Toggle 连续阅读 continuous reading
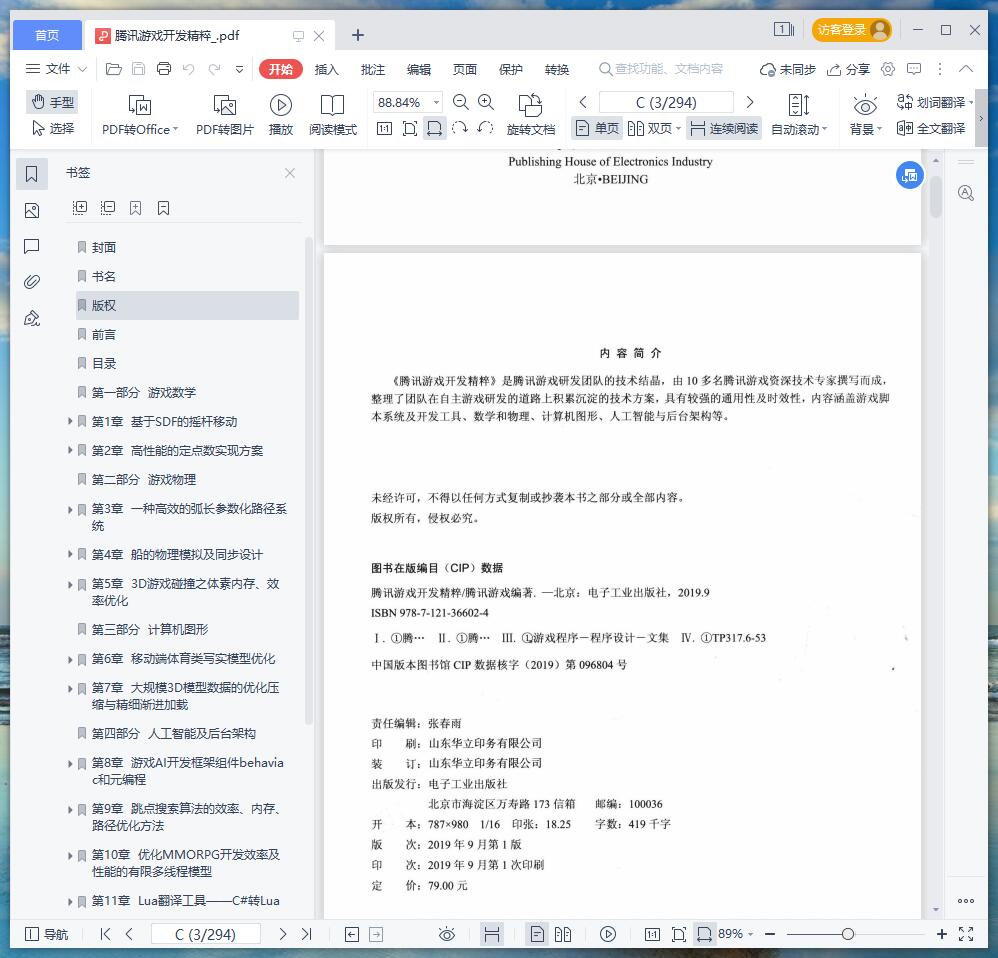The height and width of the screenshot is (958, 998). point(724,129)
